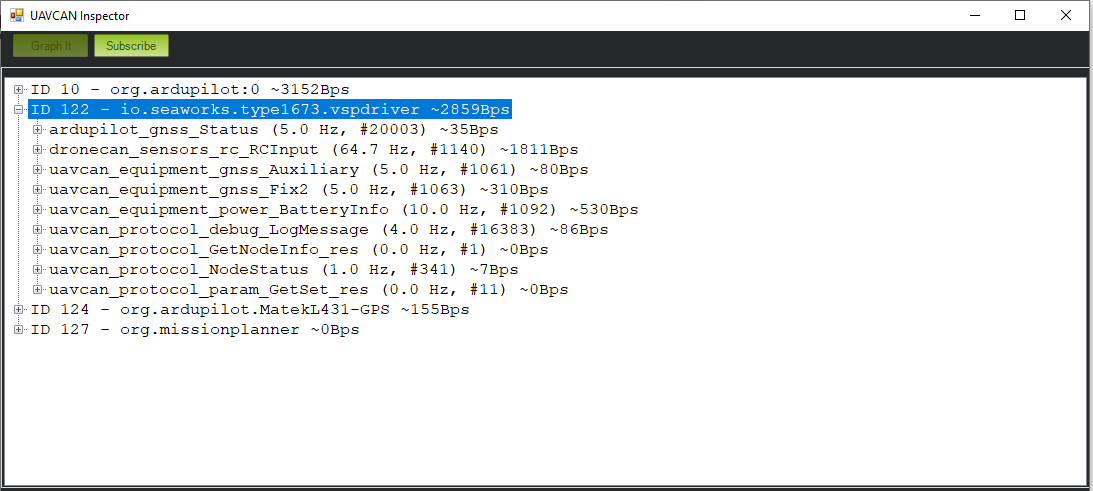Expand the ID 10 org.ardupilot node
Image resolution: width=1093 pixels, height=491 pixels.
click(x=18, y=89)
